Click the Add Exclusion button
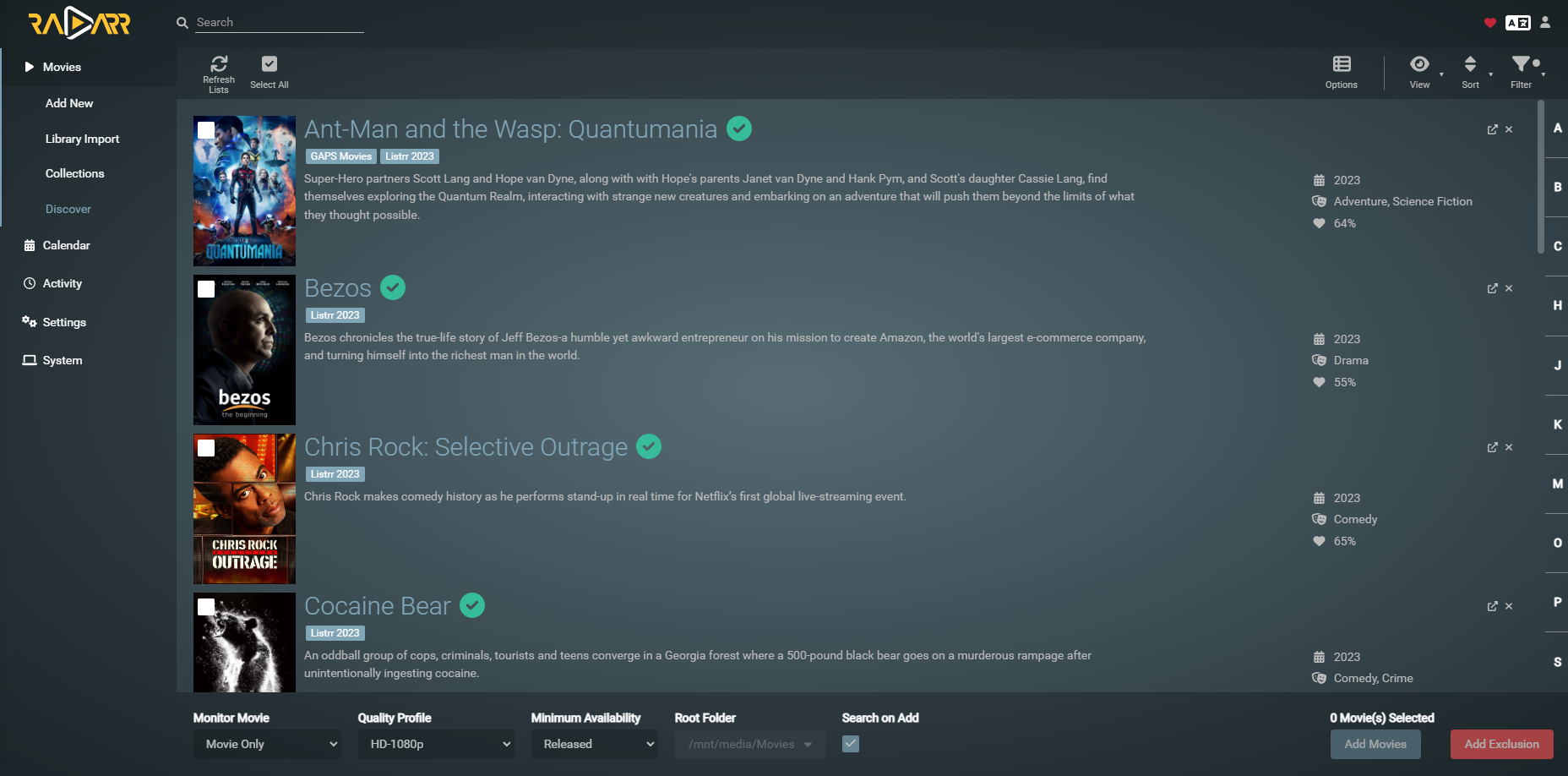Viewport: 1568px width, 776px height. coord(1501,744)
